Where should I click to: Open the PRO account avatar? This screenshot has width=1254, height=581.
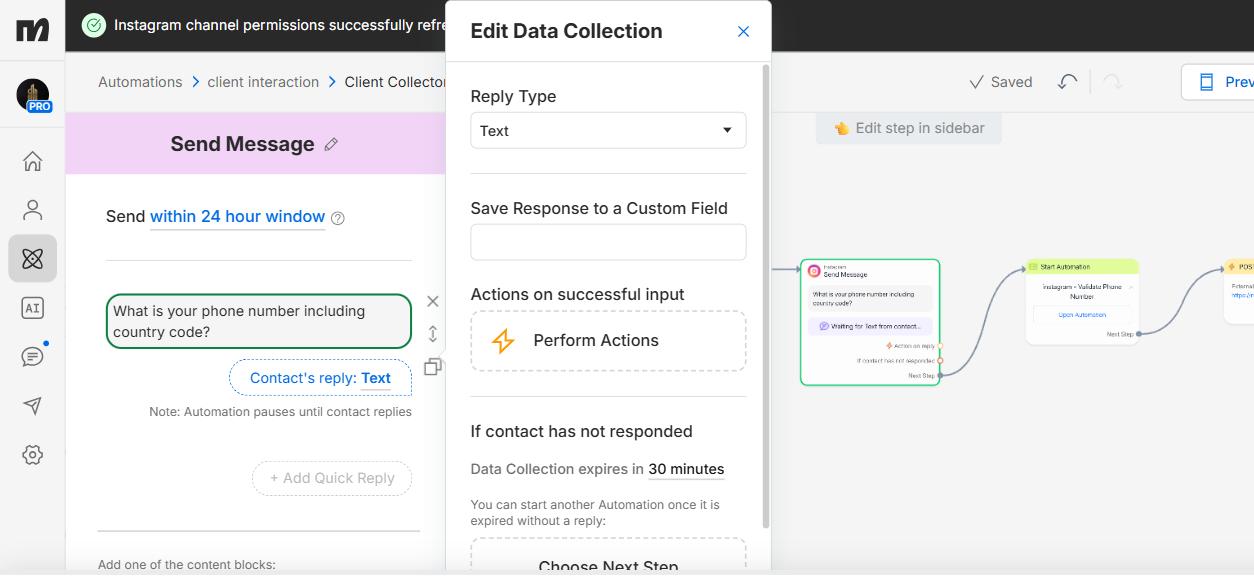pyautogui.click(x=33, y=95)
